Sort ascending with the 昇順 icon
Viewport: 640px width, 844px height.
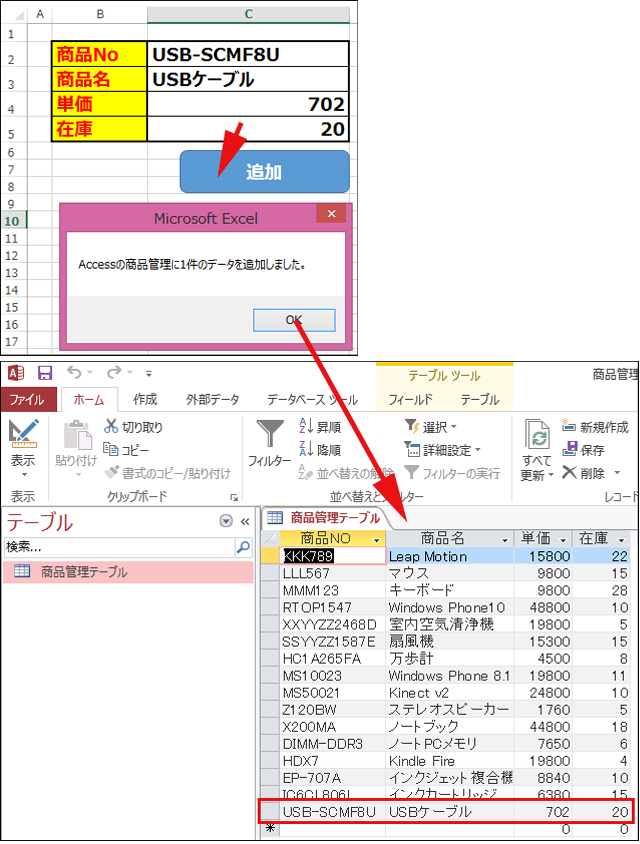tap(308, 427)
